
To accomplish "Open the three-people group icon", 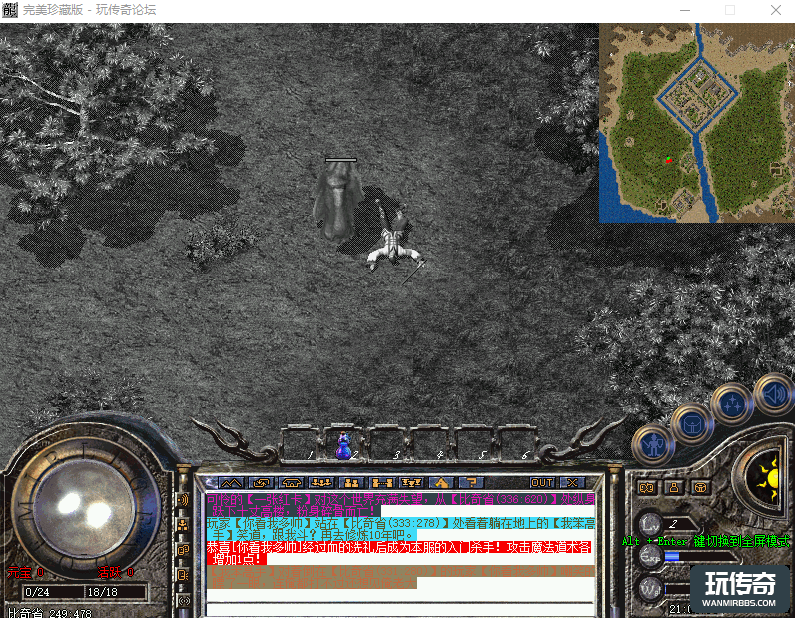I will [321, 483].
